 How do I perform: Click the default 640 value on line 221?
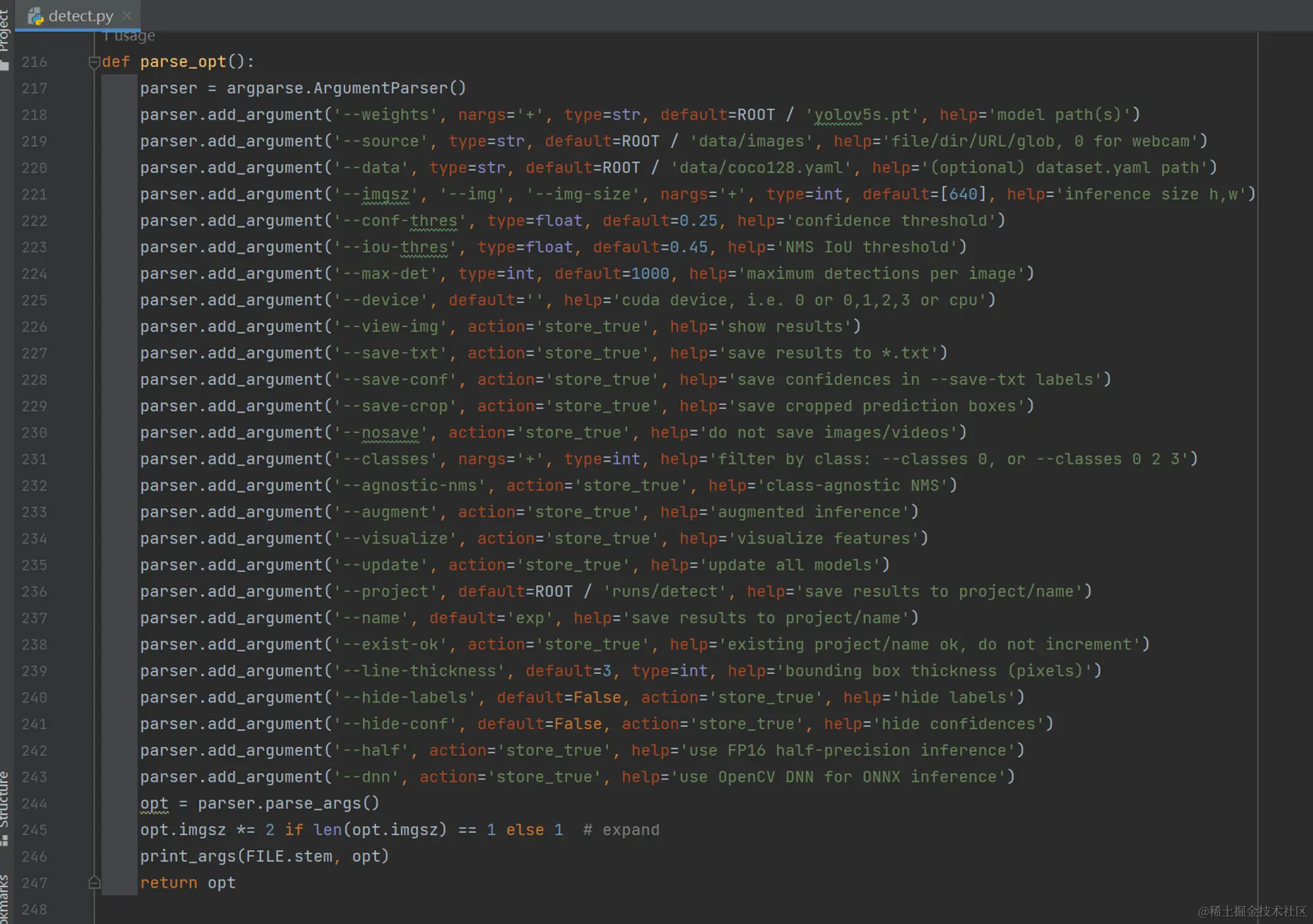click(963, 194)
